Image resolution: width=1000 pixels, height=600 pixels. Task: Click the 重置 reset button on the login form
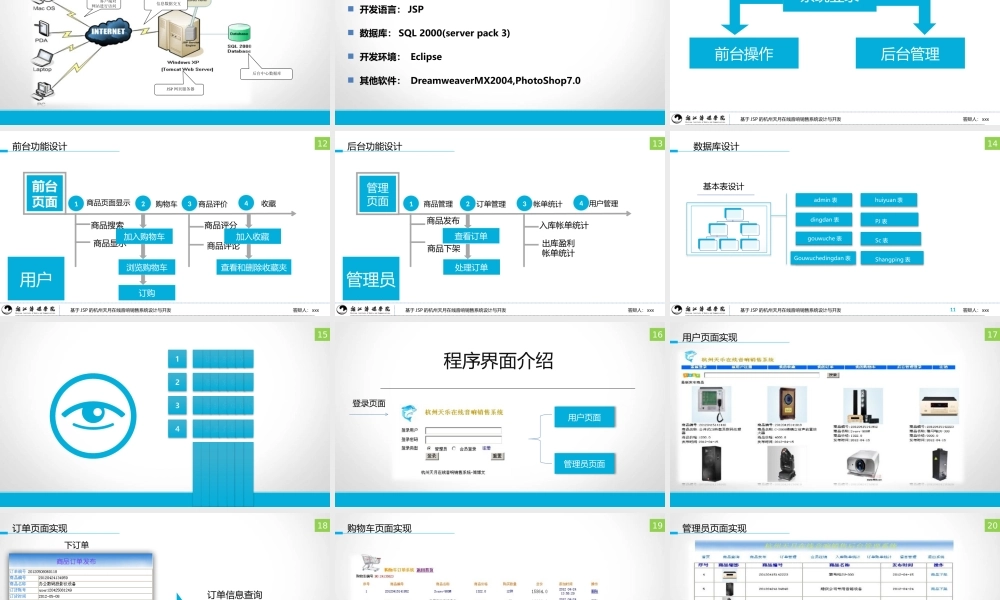click(497, 456)
